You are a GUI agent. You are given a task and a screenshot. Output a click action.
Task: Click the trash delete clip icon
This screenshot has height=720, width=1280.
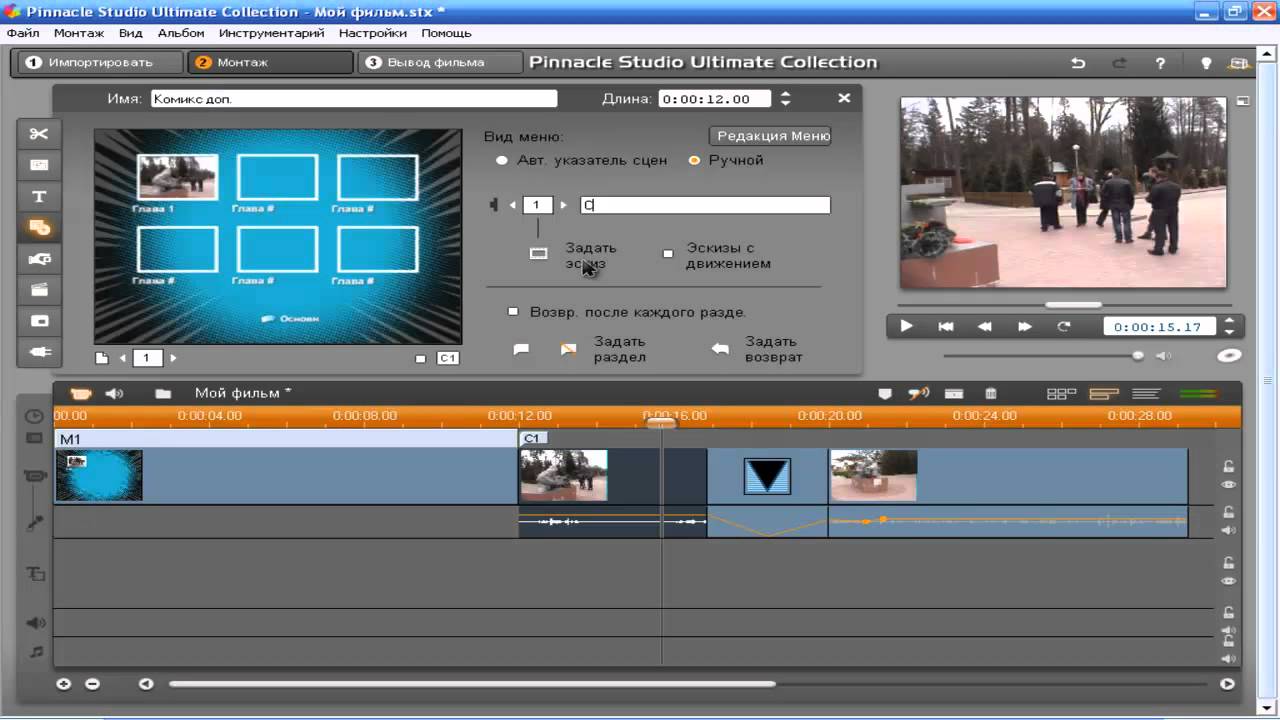tap(991, 394)
